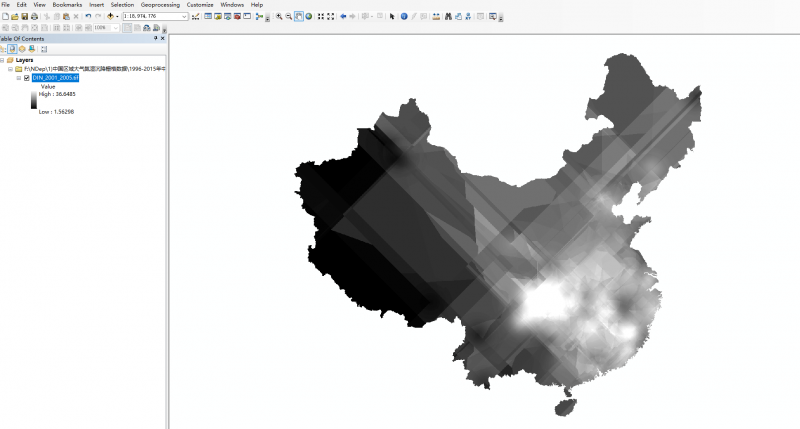Select the Zoom Out tool
This screenshot has height=429, width=800.
288,17
